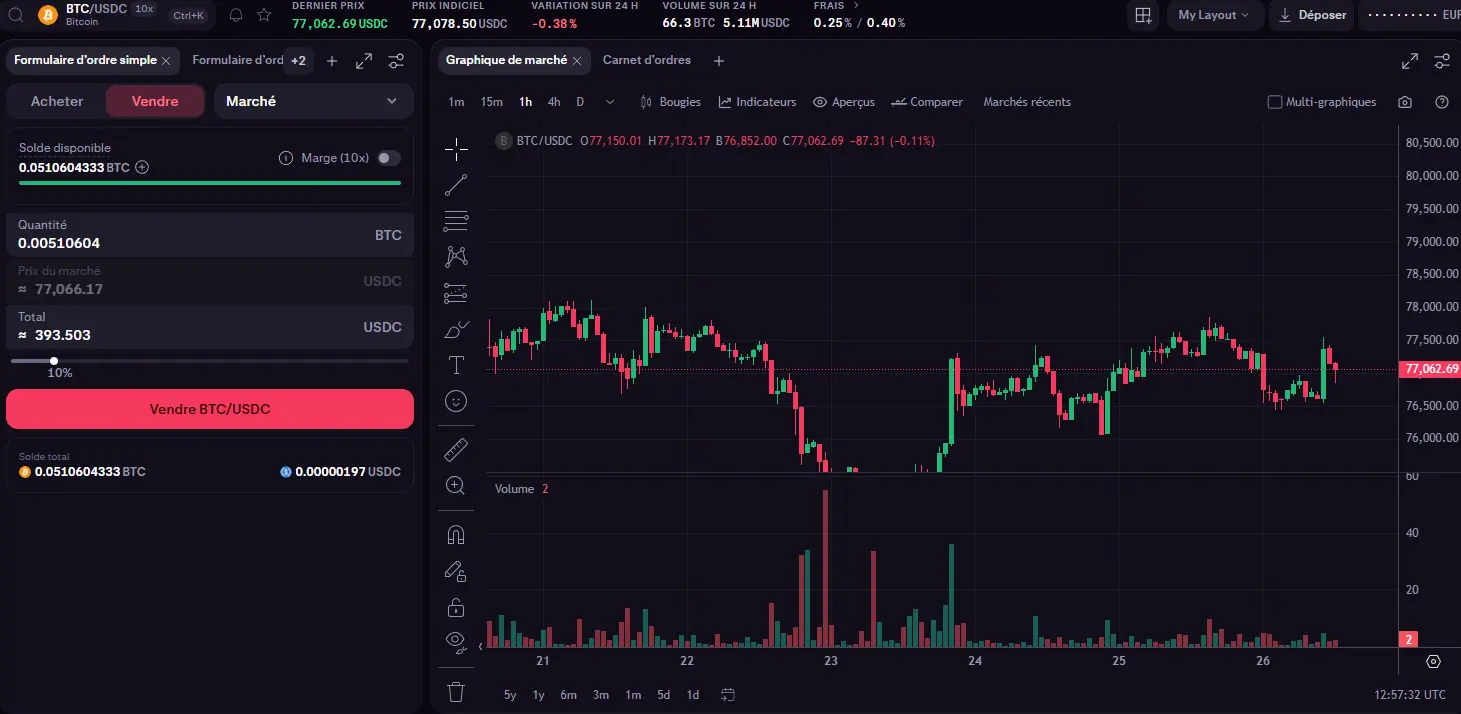Open the widget layout grid icon
The image size is (1461, 714).
pyautogui.click(x=1143, y=15)
